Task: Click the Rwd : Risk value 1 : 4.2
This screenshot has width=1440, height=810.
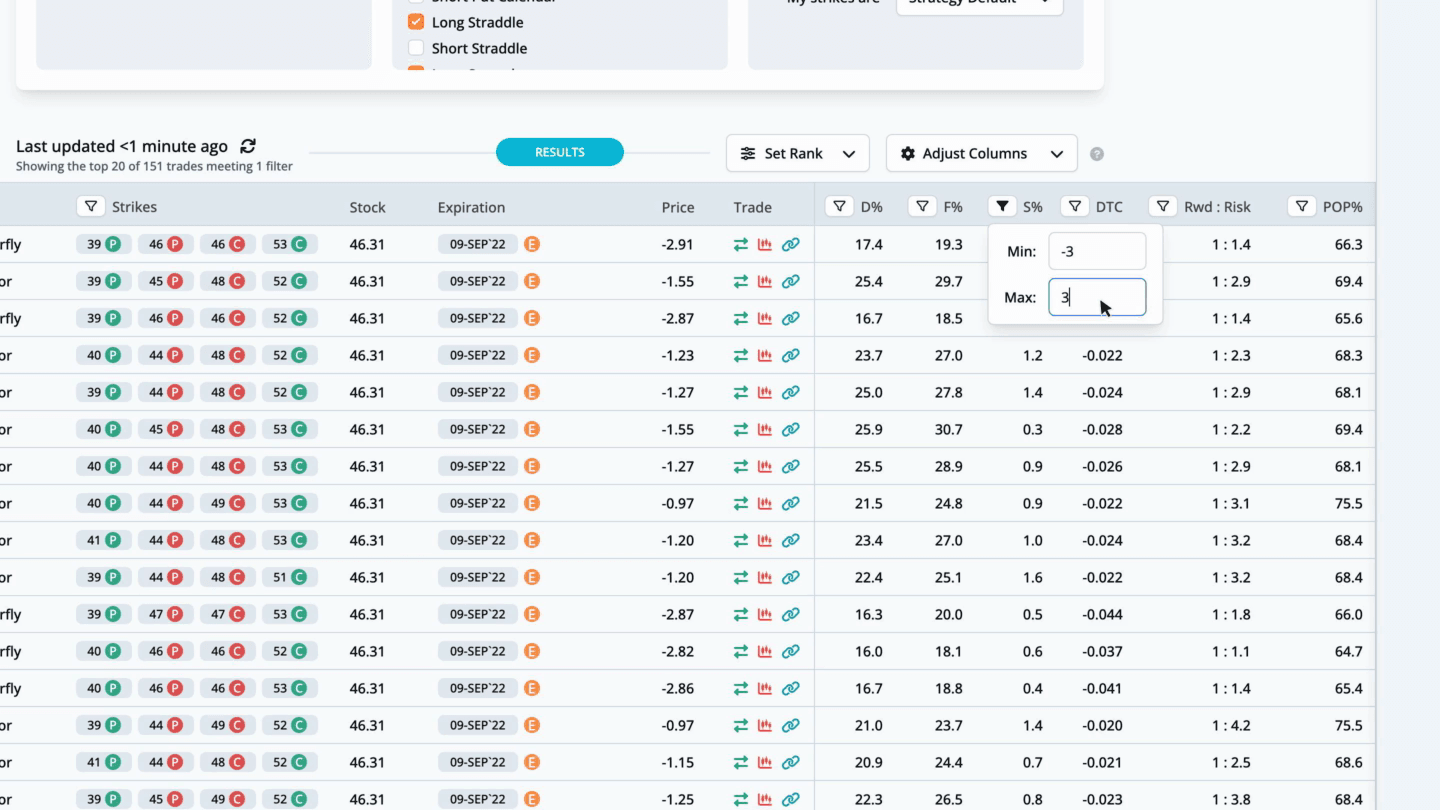Action: pyautogui.click(x=1232, y=725)
